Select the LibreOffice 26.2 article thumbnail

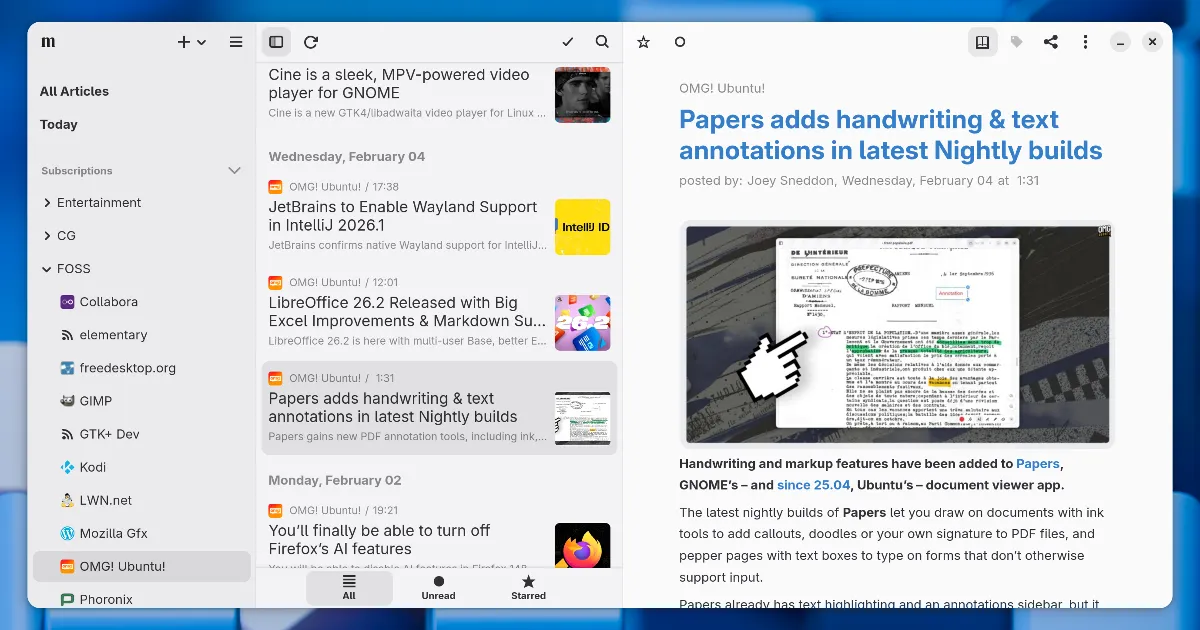(x=582, y=322)
